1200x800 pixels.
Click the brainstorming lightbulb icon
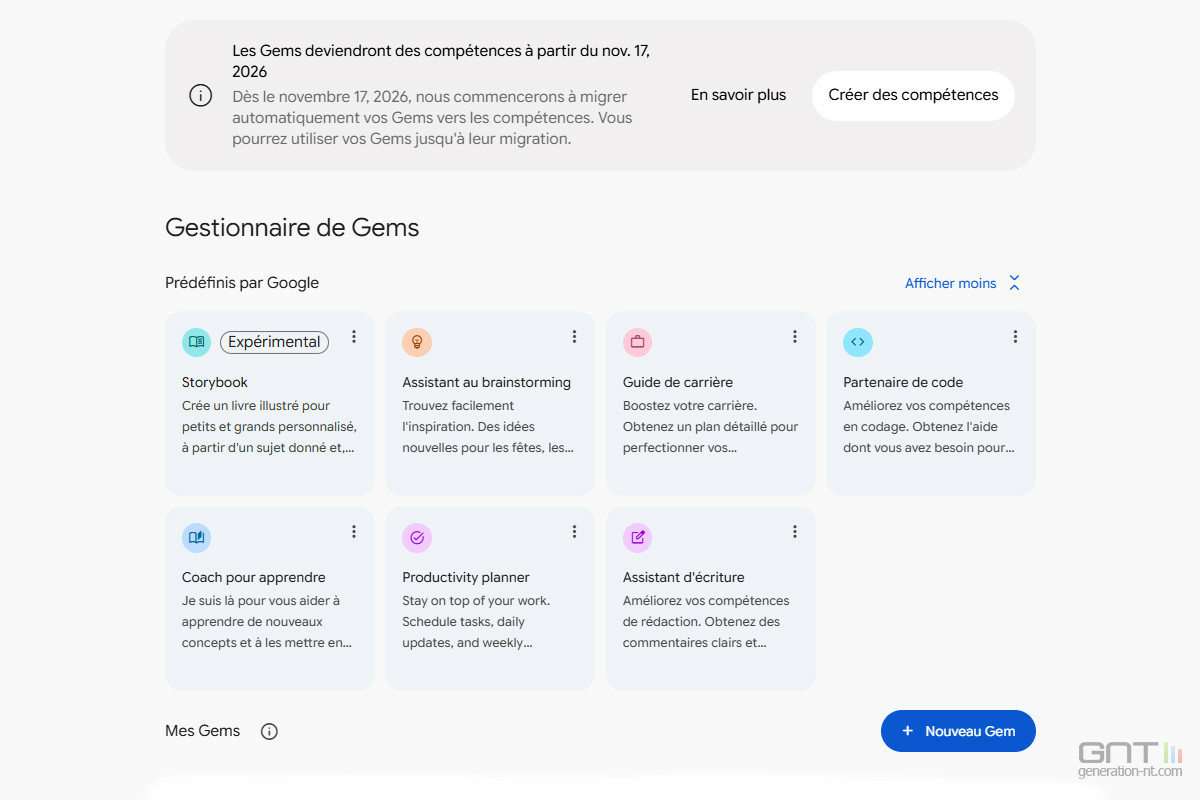(x=417, y=342)
